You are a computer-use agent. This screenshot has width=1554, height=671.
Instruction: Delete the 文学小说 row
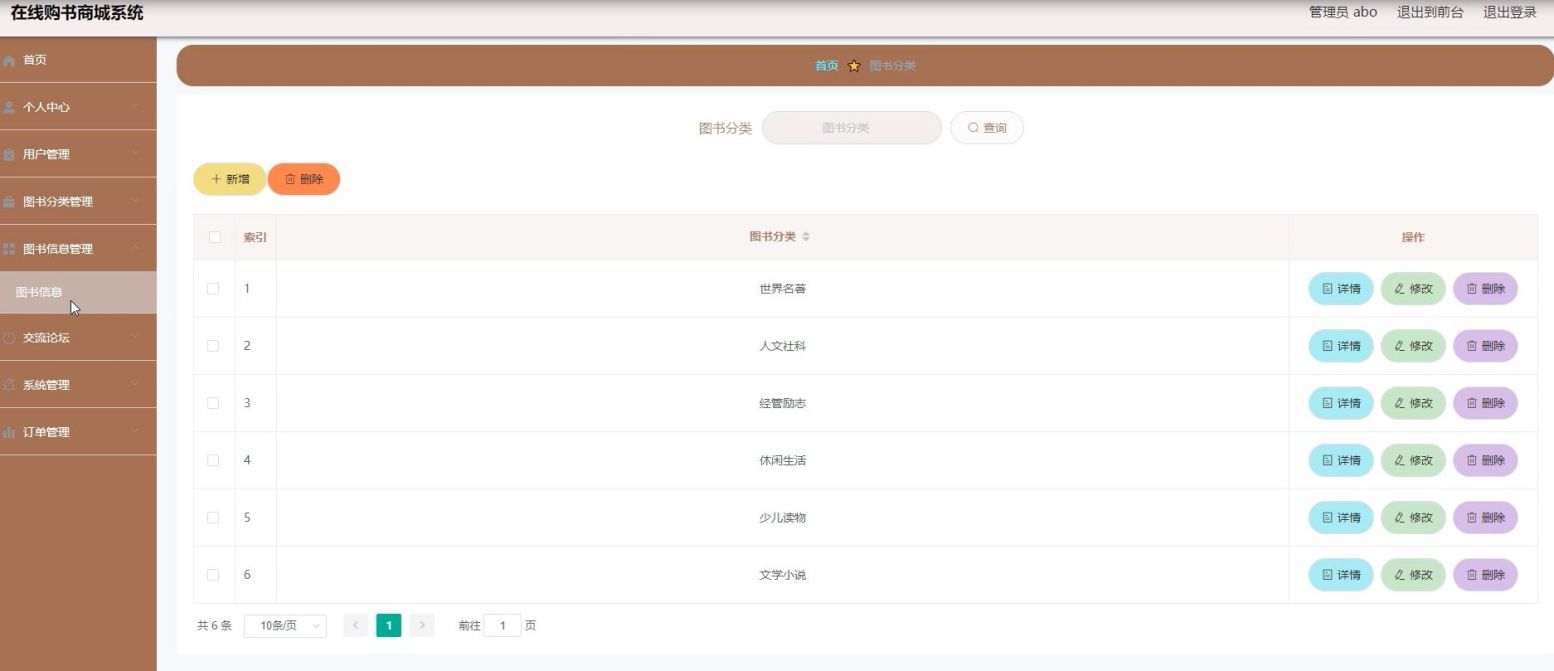click(x=1485, y=575)
